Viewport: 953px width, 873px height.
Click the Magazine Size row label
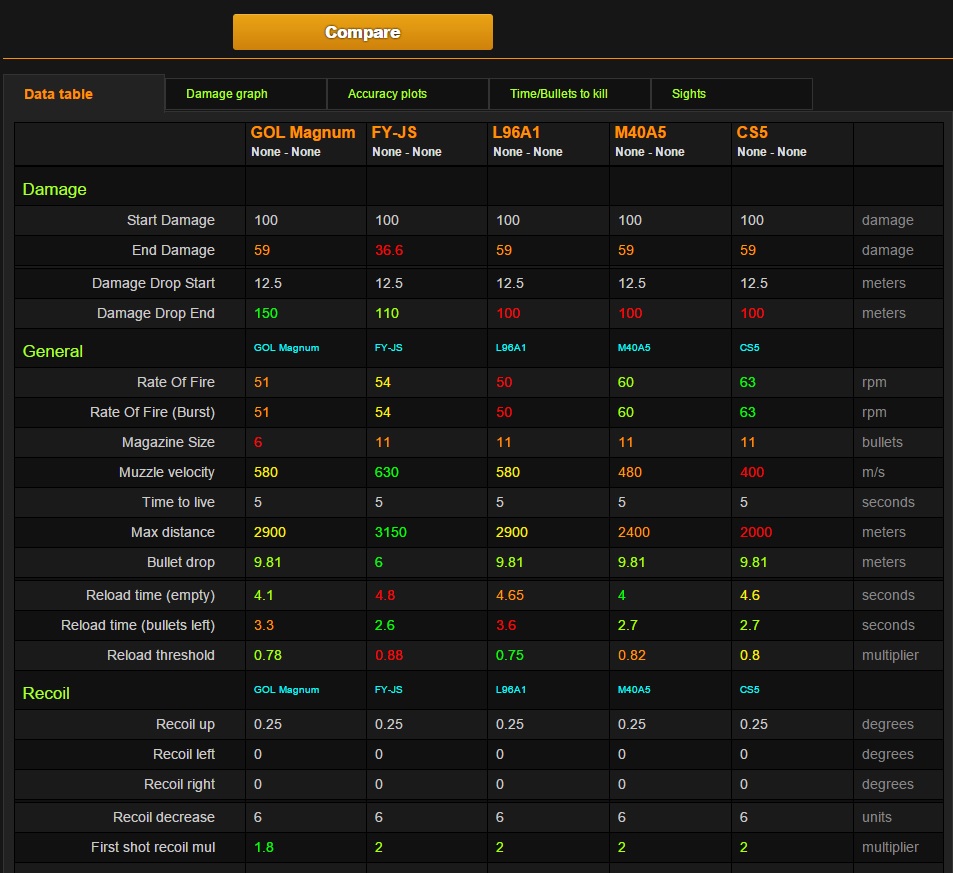click(x=168, y=442)
